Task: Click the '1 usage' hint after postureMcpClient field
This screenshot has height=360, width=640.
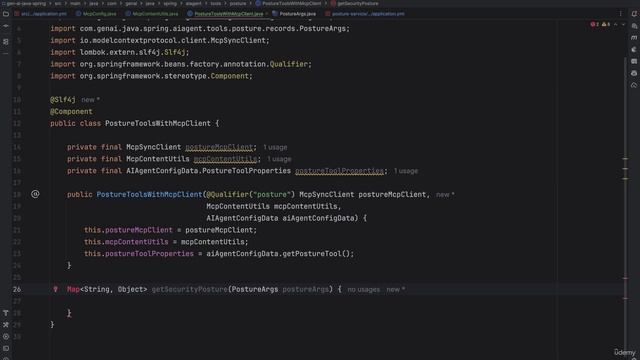Action: (275, 147)
